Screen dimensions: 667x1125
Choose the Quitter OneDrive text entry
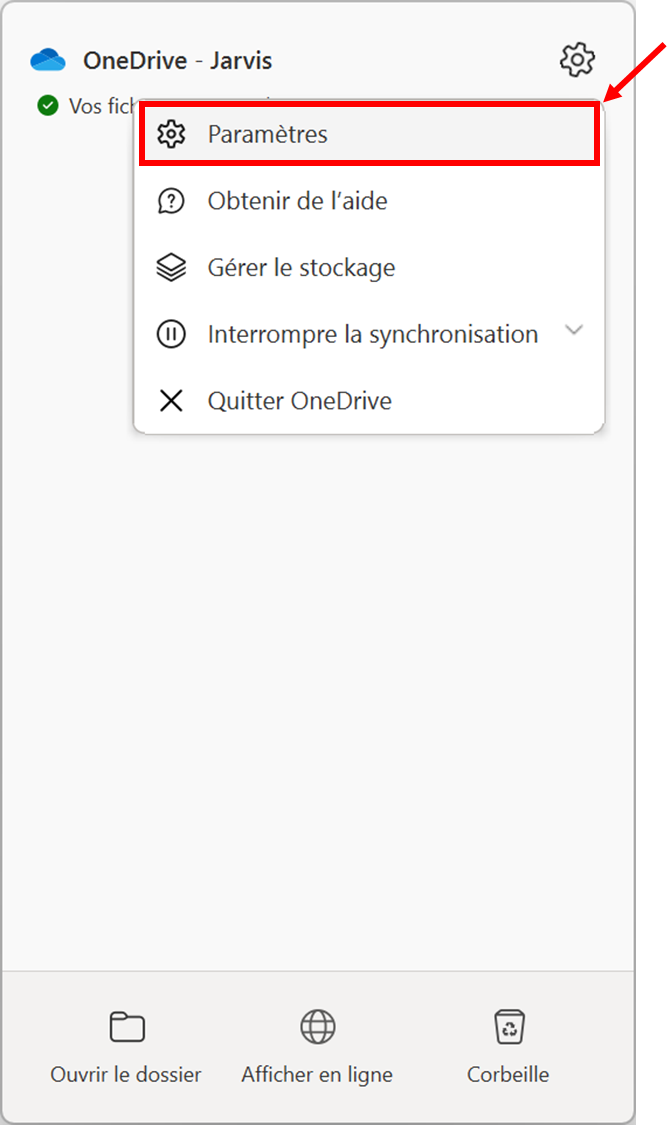[x=300, y=401]
